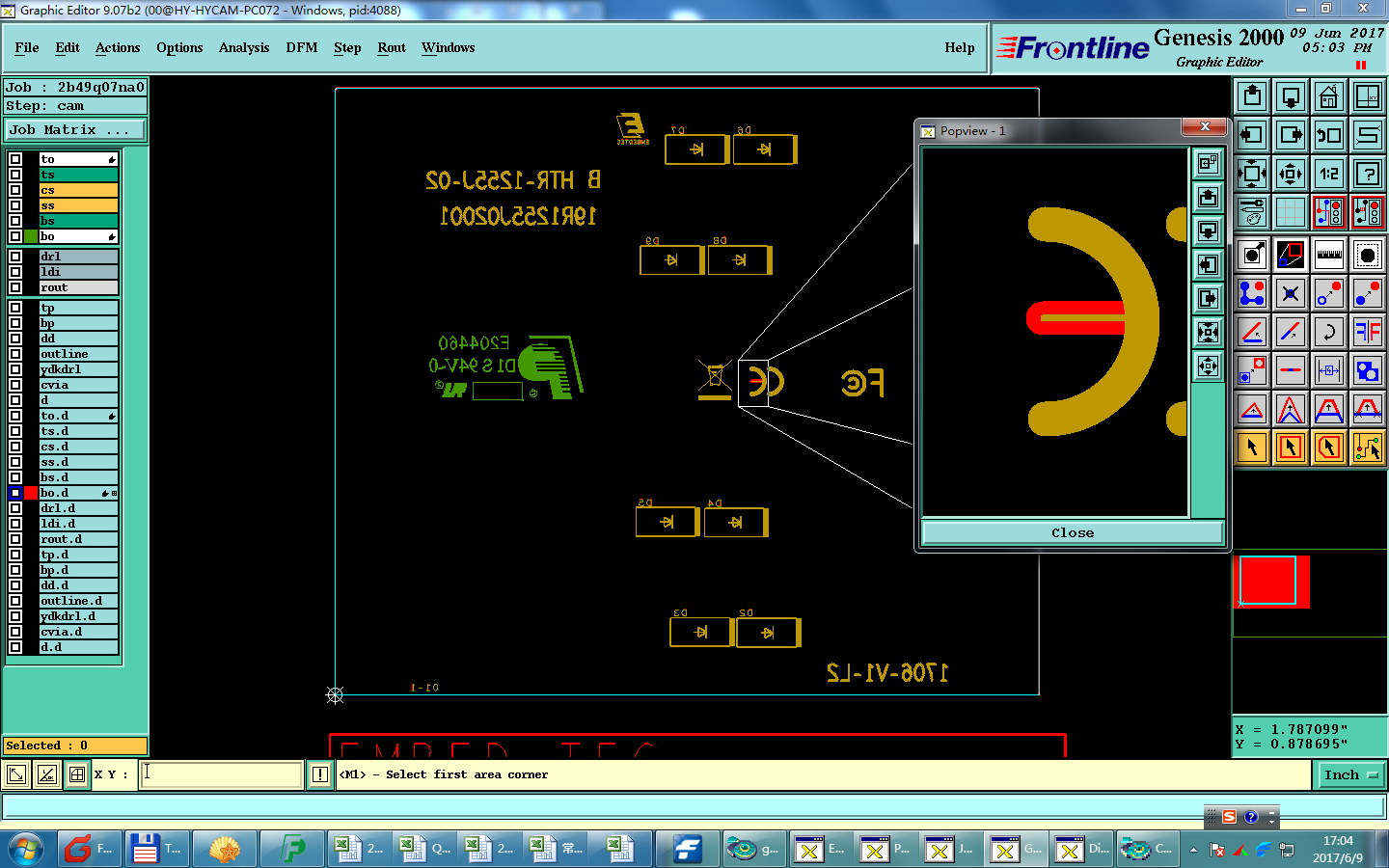This screenshot has height=868, width=1389.
Task: Select the ruler measurement tool
Action: pyautogui.click(x=1329, y=255)
